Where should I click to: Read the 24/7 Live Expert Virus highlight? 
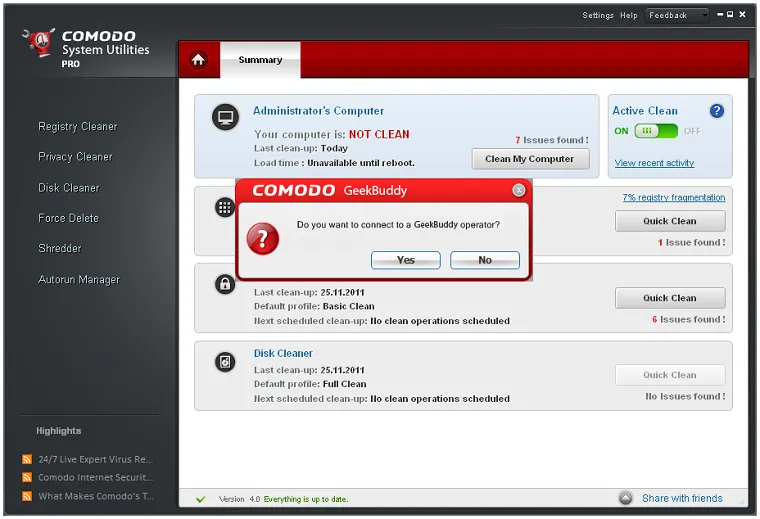(x=95, y=459)
